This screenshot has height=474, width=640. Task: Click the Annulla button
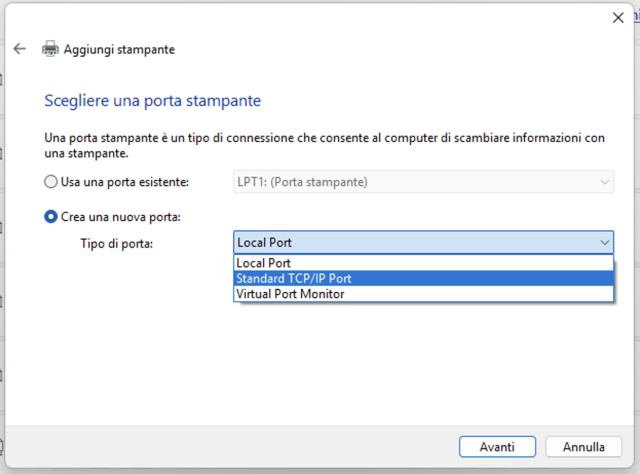click(x=584, y=447)
